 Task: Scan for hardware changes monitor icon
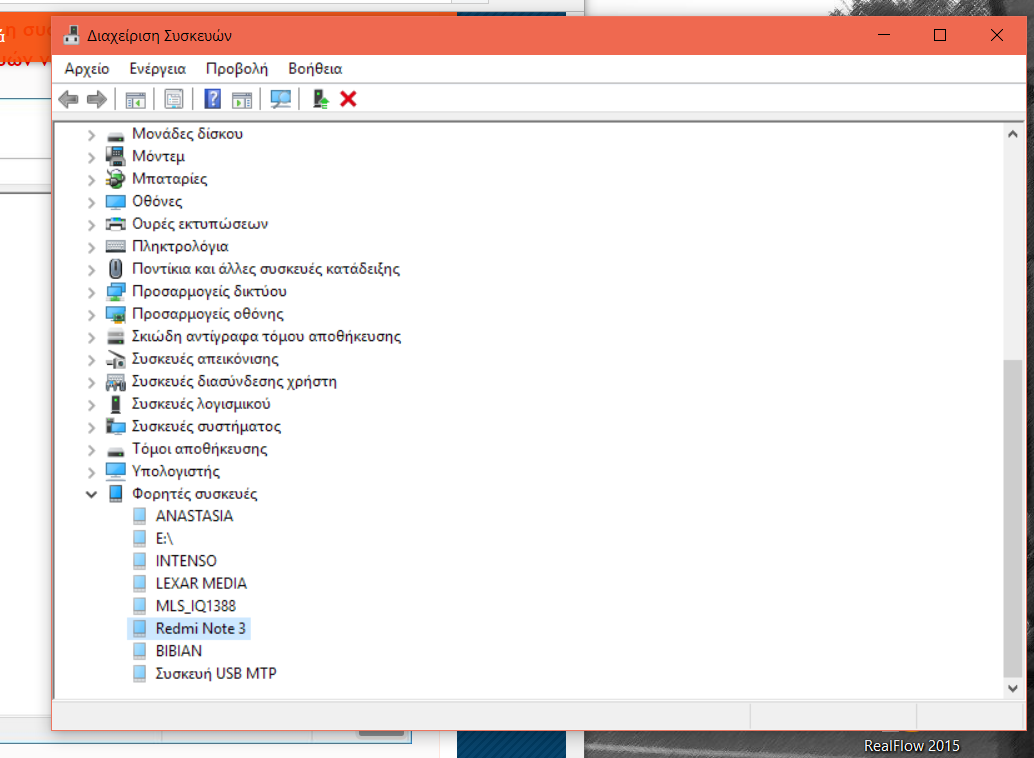pos(280,100)
